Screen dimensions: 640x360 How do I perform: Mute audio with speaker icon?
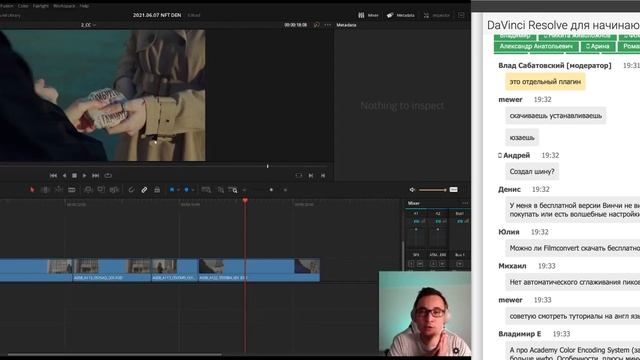pos(412,190)
